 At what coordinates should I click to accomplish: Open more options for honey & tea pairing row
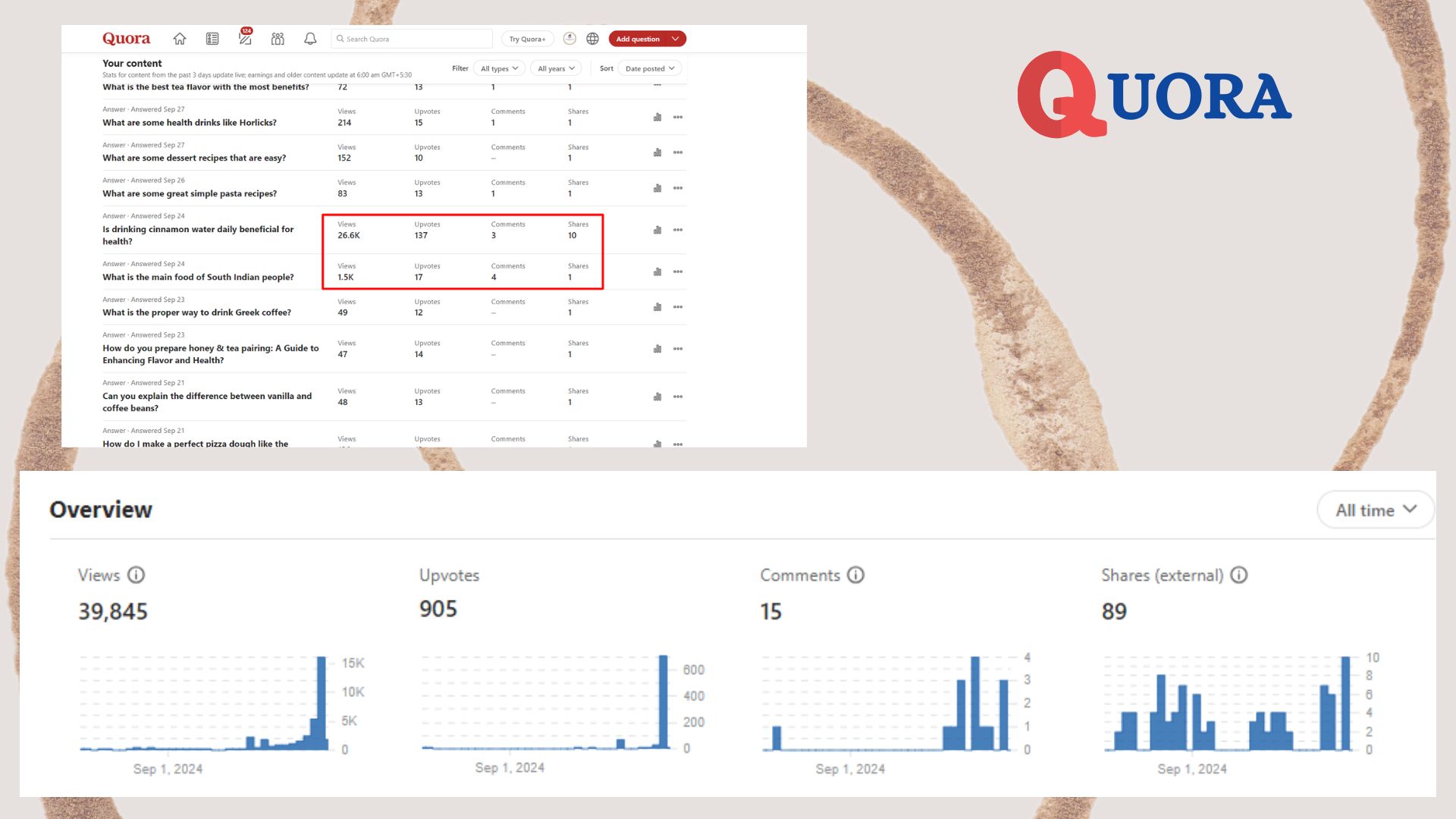678,349
